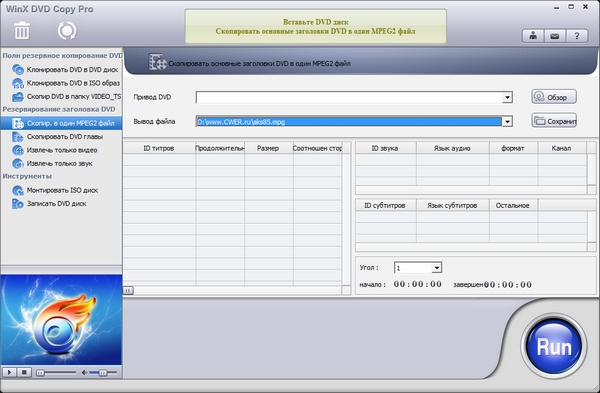Click the envelope mail icon button
Image resolution: width=600 pixels, height=393 pixels.
point(554,36)
